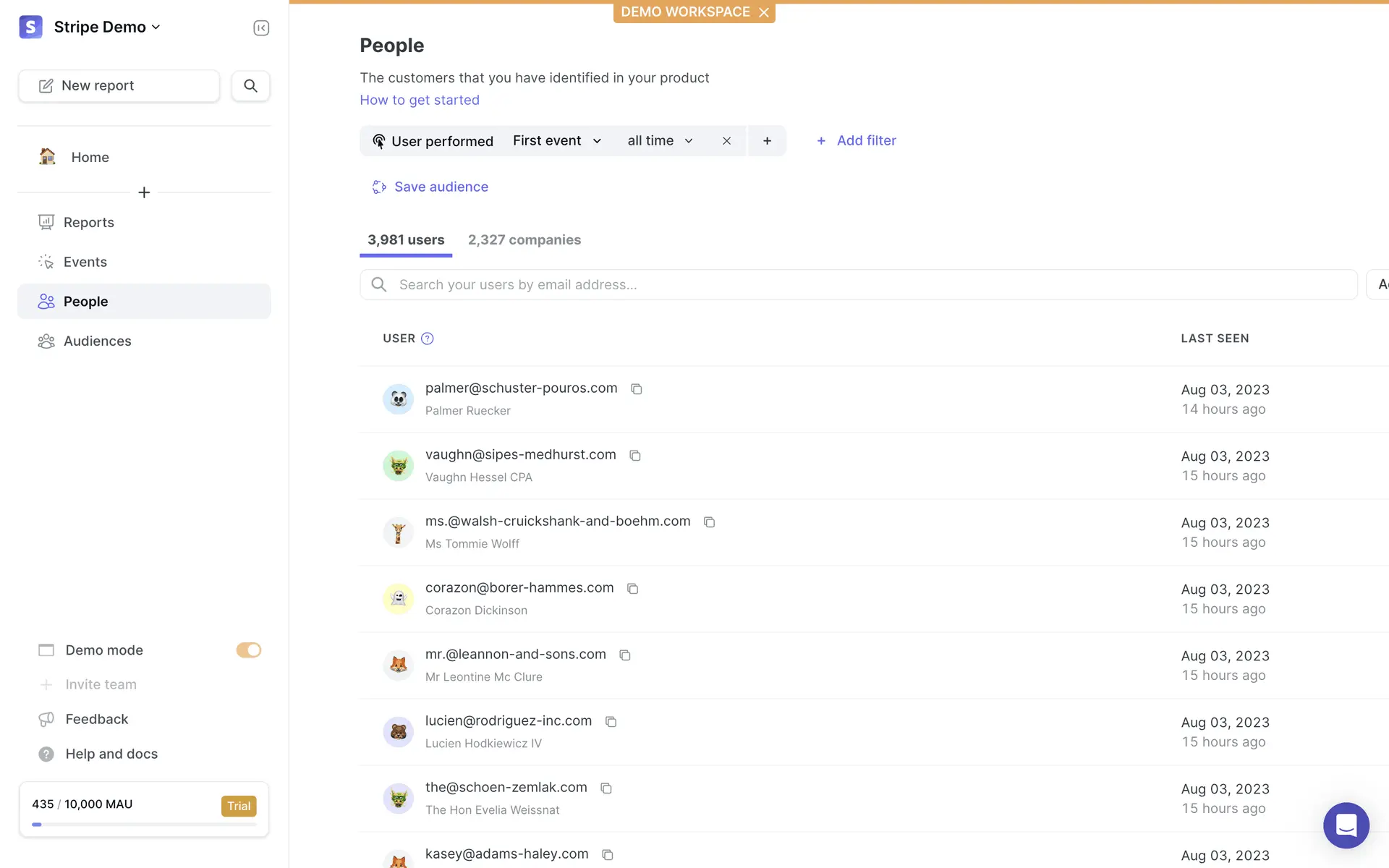This screenshot has width=1389, height=868.
Task: Collapse the sidebar panel icon
Action: point(261,27)
